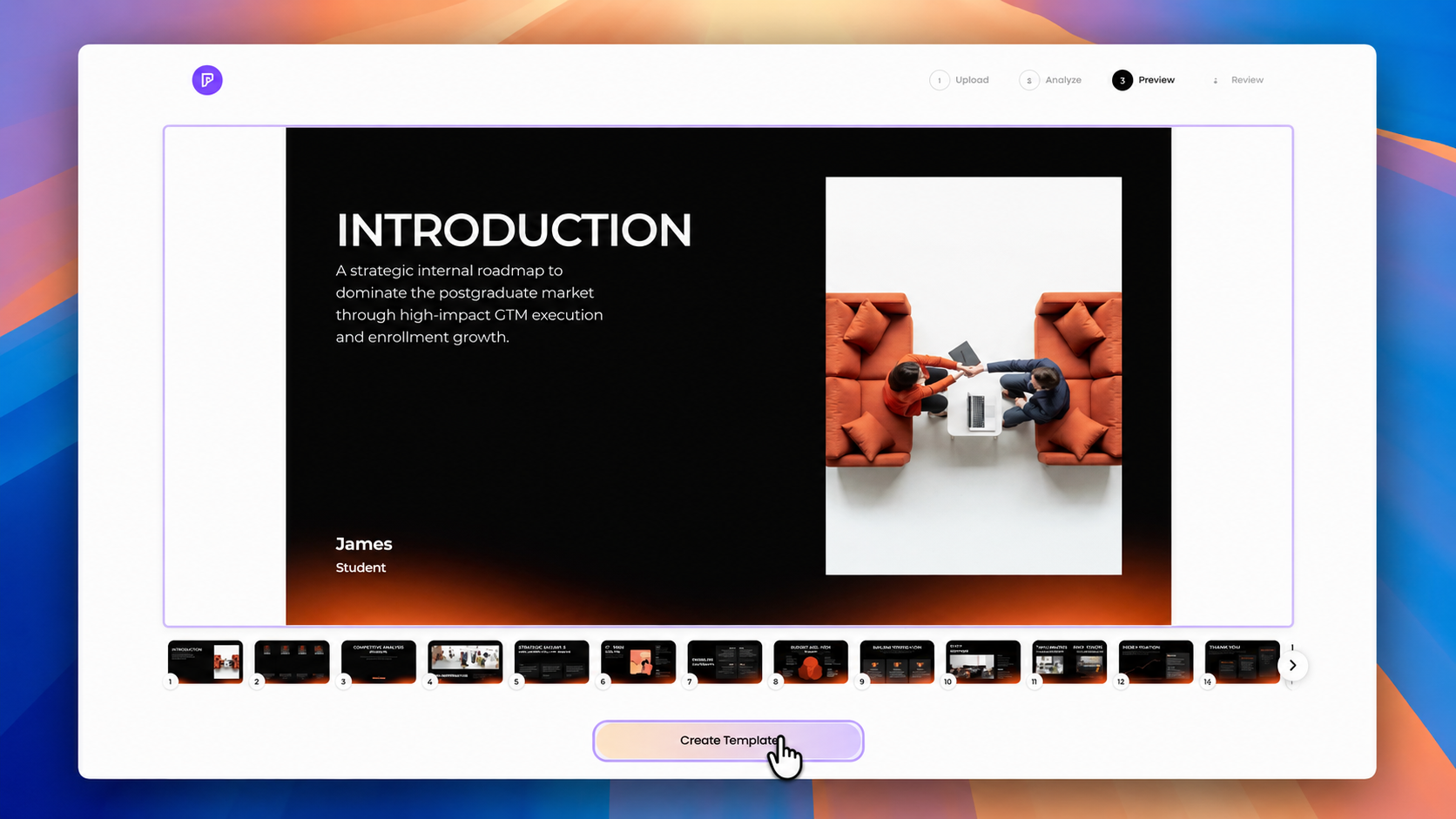Show next slide thumbnails with arrow
Viewport: 1456px width, 819px height.
(1293, 665)
